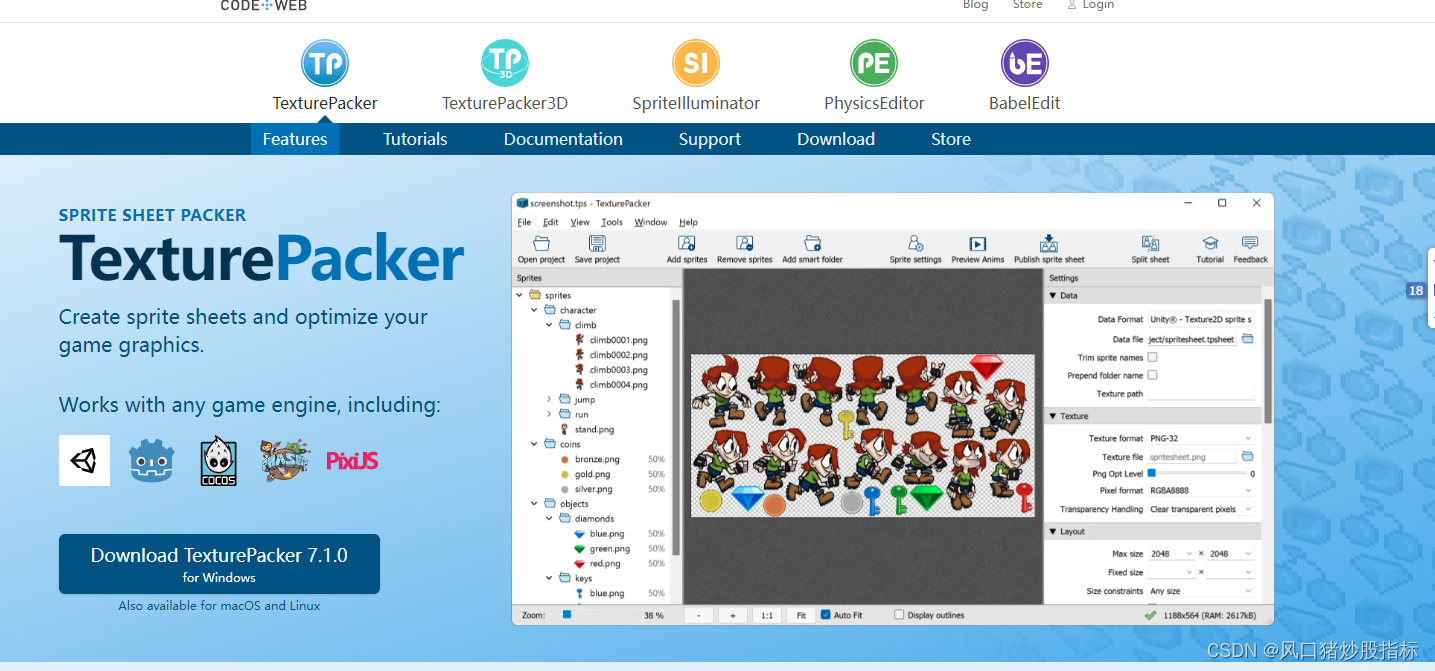Image resolution: width=1435 pixels, height=671 pixels.
Task: Click Add sprites toolbar icon
Action: [687, 243]
